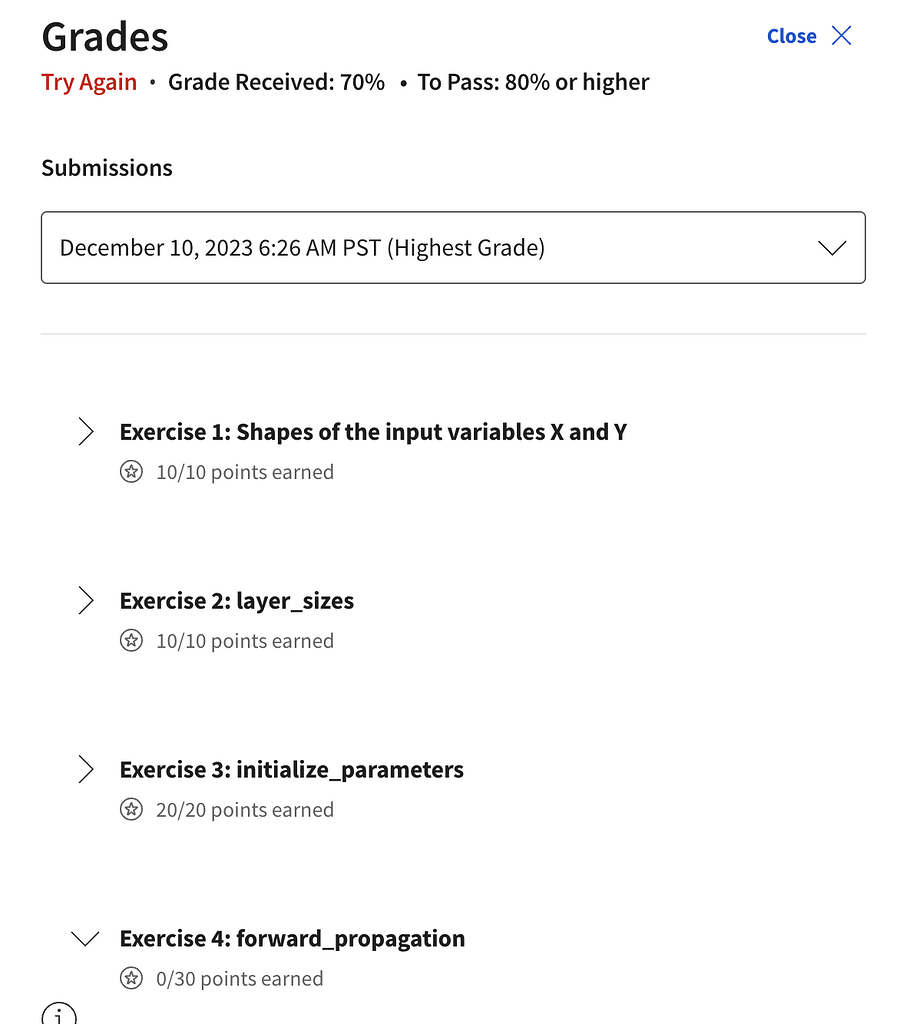Select Exercise 1: Shapes of input variables title

[x=373, y=432]
